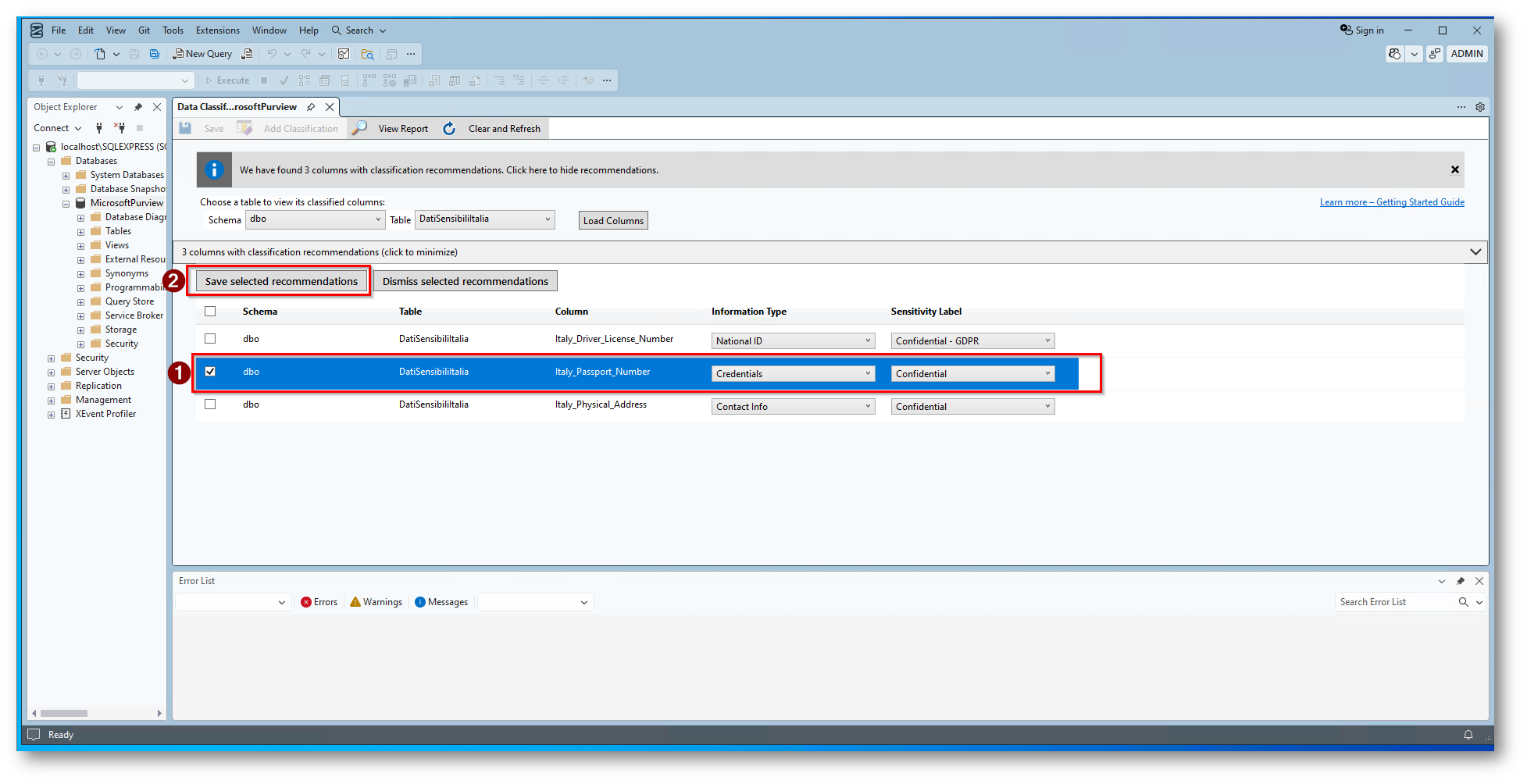The width and height of the screenshot is (1527, 784).
Task: Open the Schema dbo dropdown
Action: [x=315, y=219]
